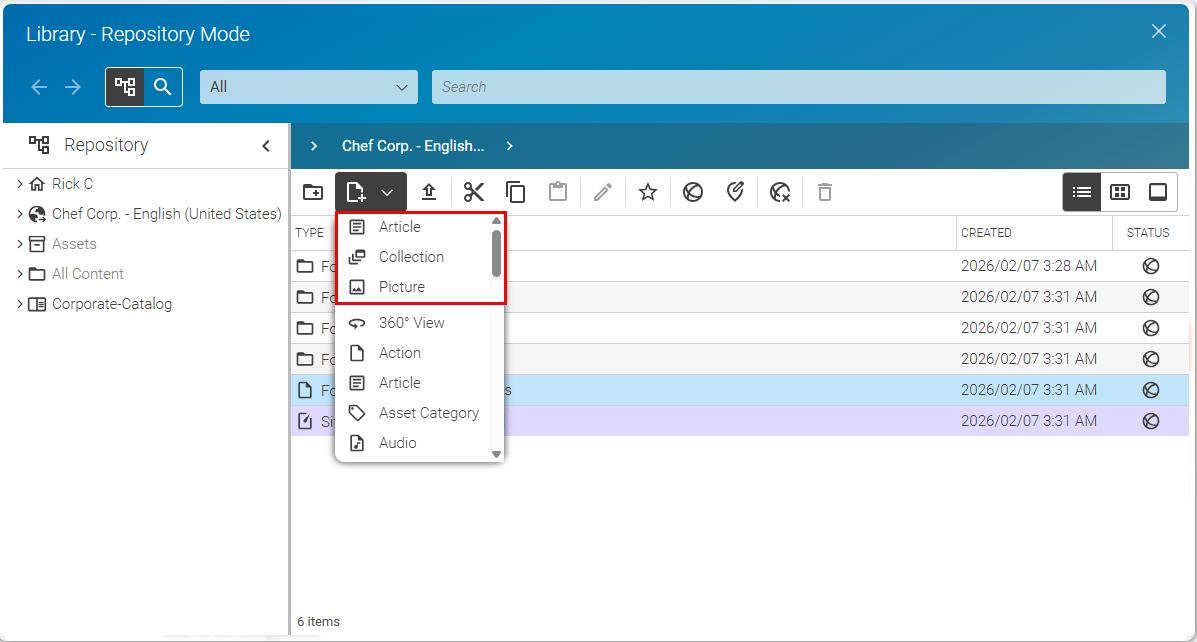Open the Chef Corp. English breadcrumb
The height and width of the screenshot is (642, 1197).
[x=412, y=145]
